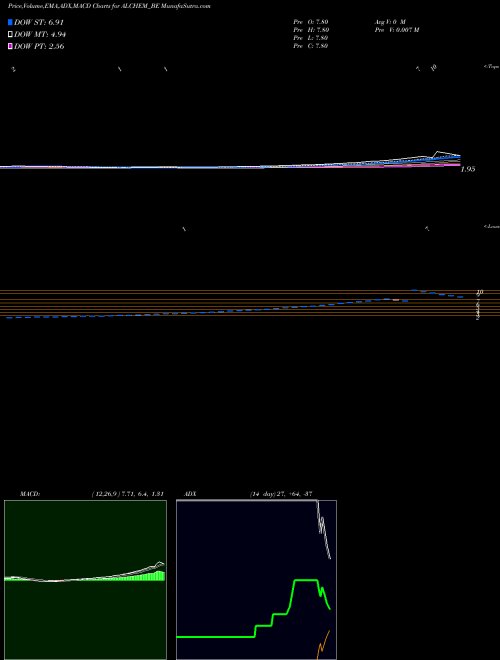This screenshot has height=660, width=500.
Task: Click the 'MACD:' panel label
Action: click(30, 494)
